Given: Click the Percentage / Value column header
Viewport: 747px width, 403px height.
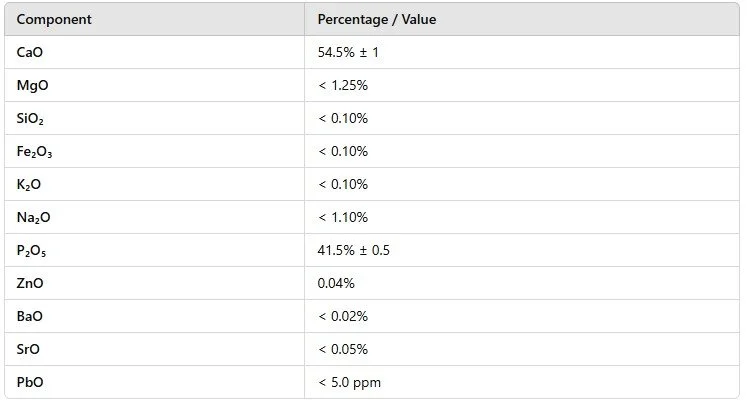Looking at the screenshot, I should click(x=376, y=20).
